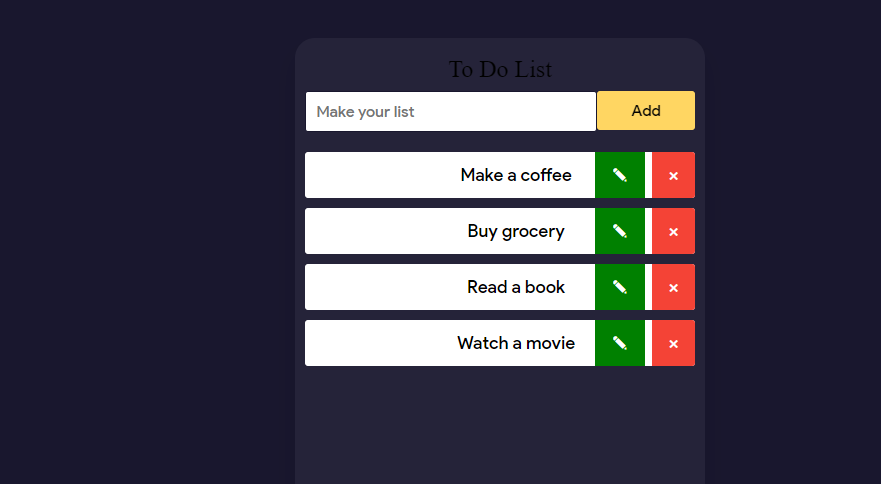Click the 'Watch a movie' task text
Viewport: 881px width, 484px height.
click(516, 343)
